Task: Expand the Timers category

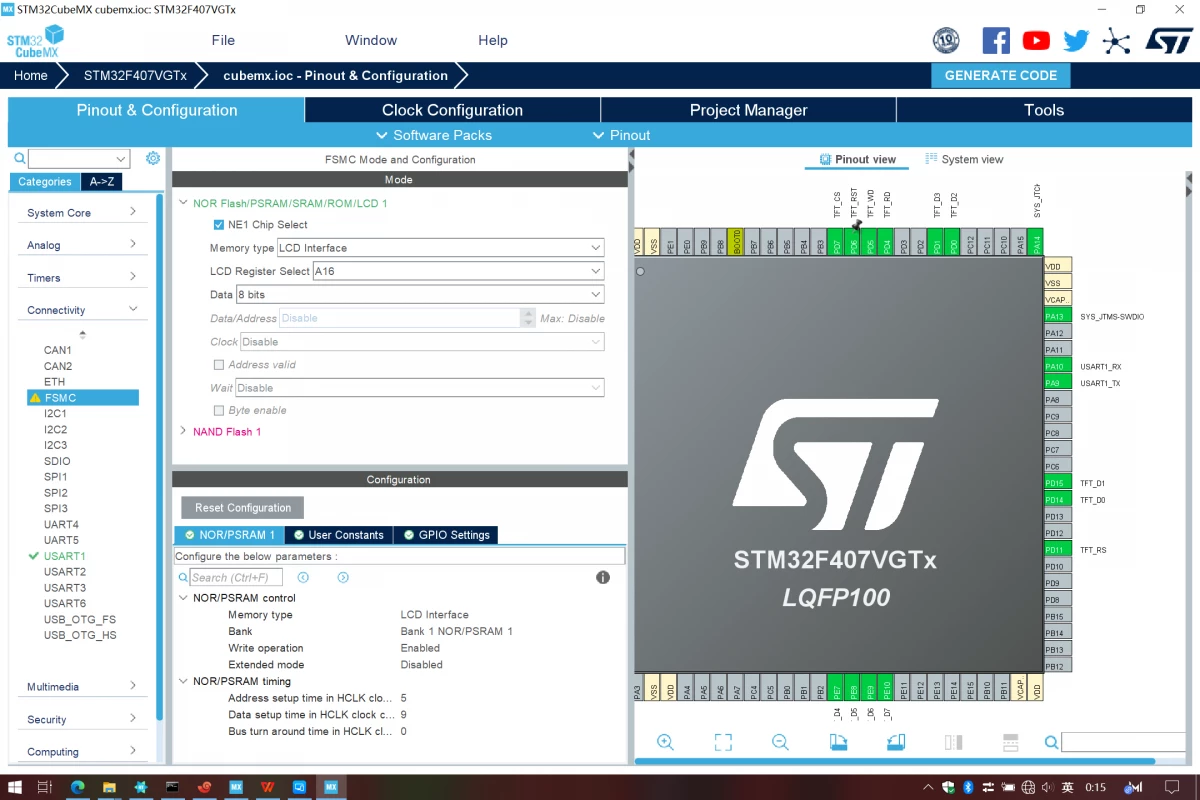Action: coord(82,277)
